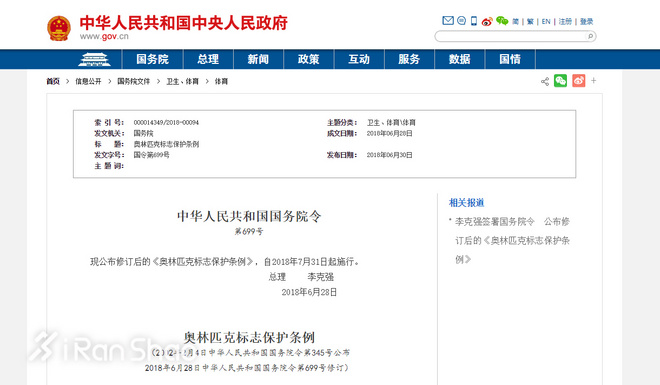This screenshot has height=385, width=660.
Task: Open the 国情 menu
Action: (510, 59)
